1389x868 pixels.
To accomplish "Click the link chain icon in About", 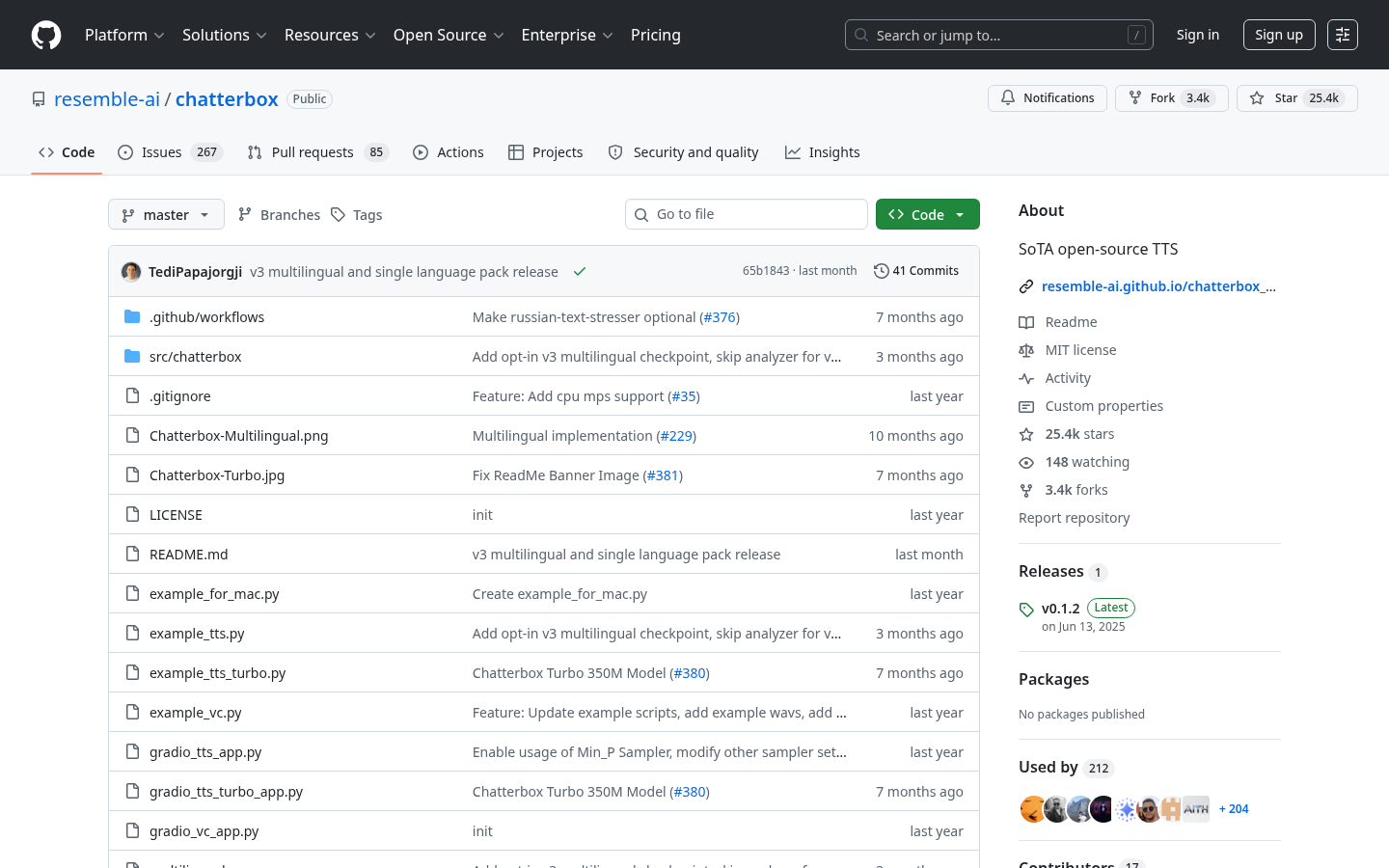I will coord(1026,286).
